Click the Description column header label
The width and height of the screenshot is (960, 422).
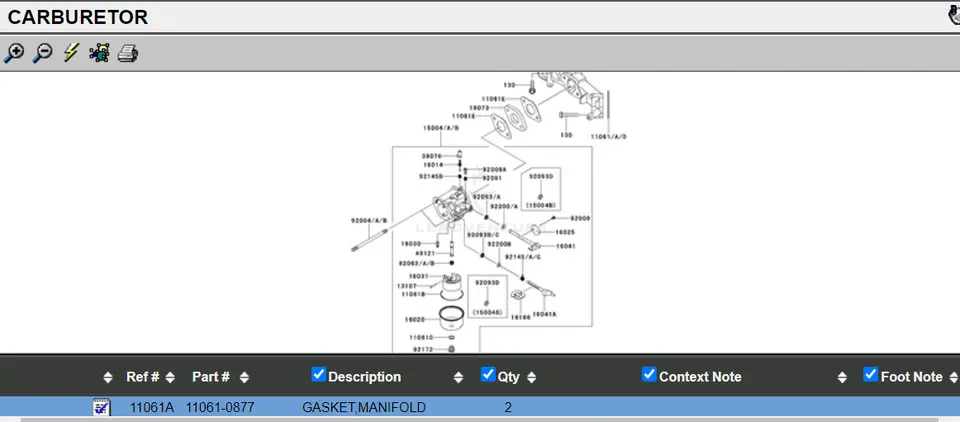point(364,377)
